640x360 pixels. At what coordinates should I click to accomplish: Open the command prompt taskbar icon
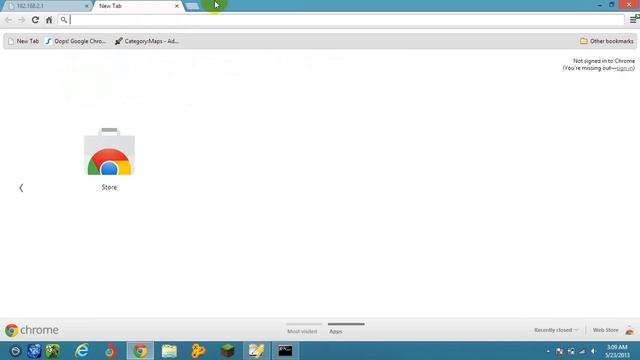pos(285,351)
